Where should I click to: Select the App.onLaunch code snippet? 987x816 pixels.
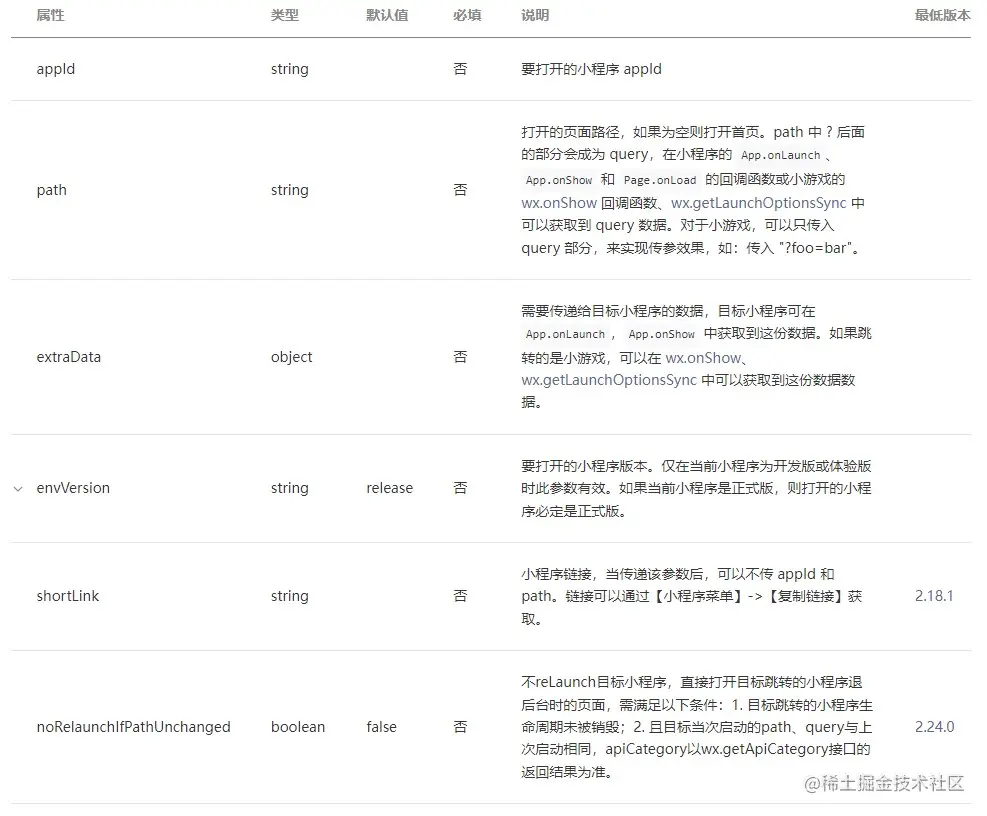point(780,155)
